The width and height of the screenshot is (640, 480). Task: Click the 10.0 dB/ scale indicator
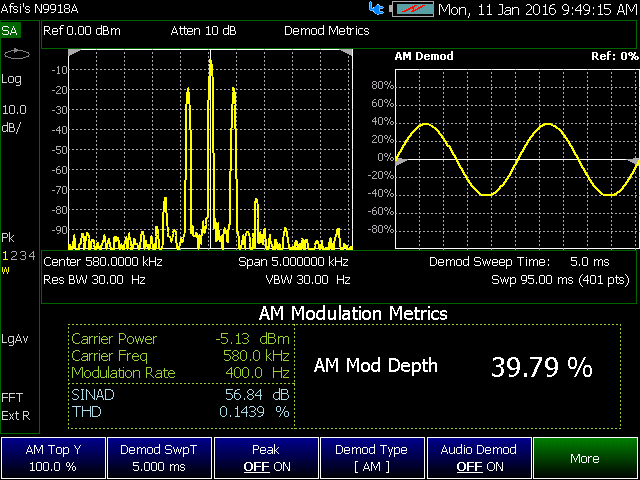point(14,119)
